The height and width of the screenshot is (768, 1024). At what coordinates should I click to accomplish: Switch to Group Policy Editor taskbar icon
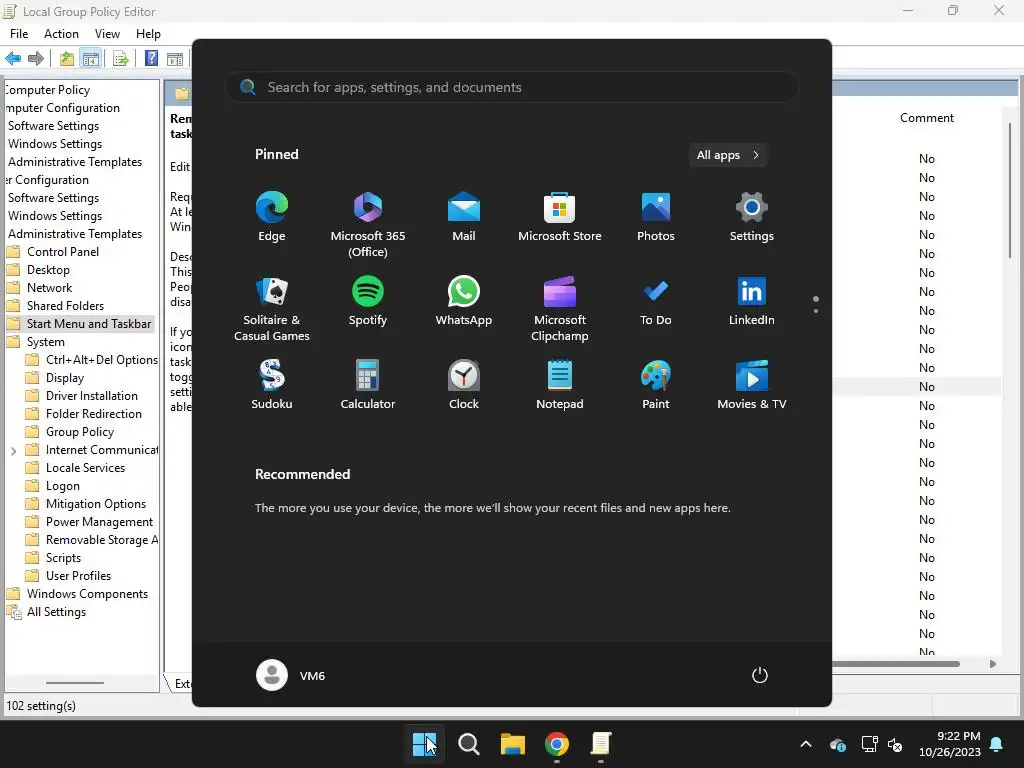pos(601,744)
